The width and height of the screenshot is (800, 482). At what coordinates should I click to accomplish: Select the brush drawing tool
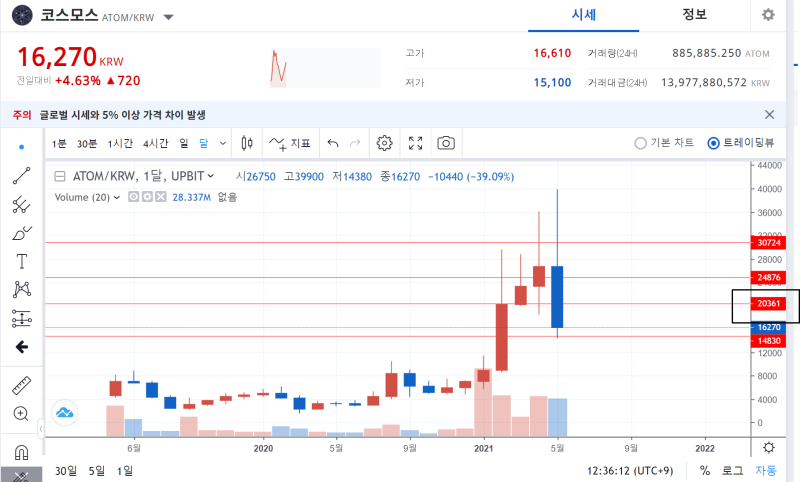[21, 233]
